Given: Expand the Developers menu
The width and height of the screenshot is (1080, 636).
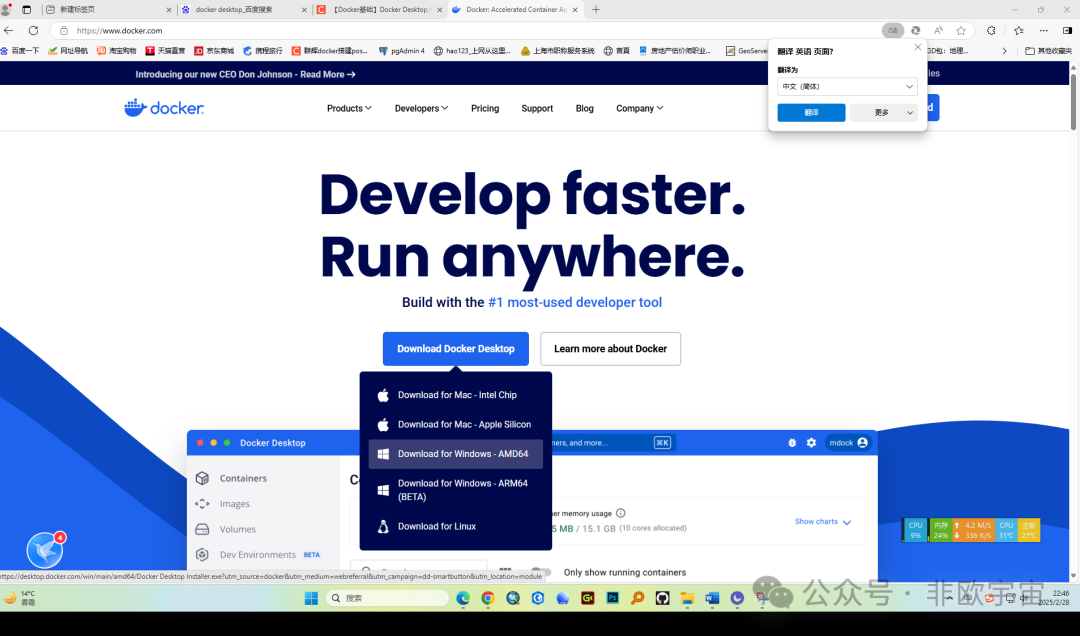Looking at the screenshot, I should (422, 108).
